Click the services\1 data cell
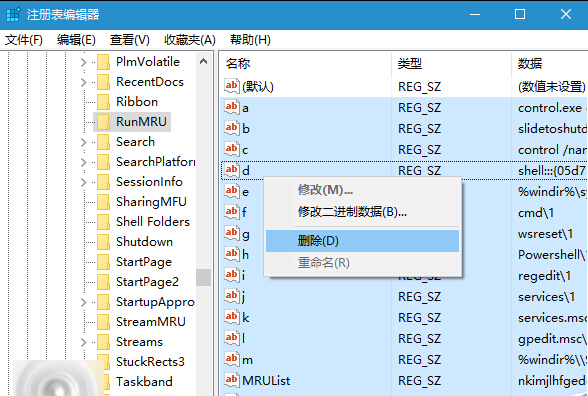The width and height of the screenshot is (588, 396). click(x=546, y=297)
